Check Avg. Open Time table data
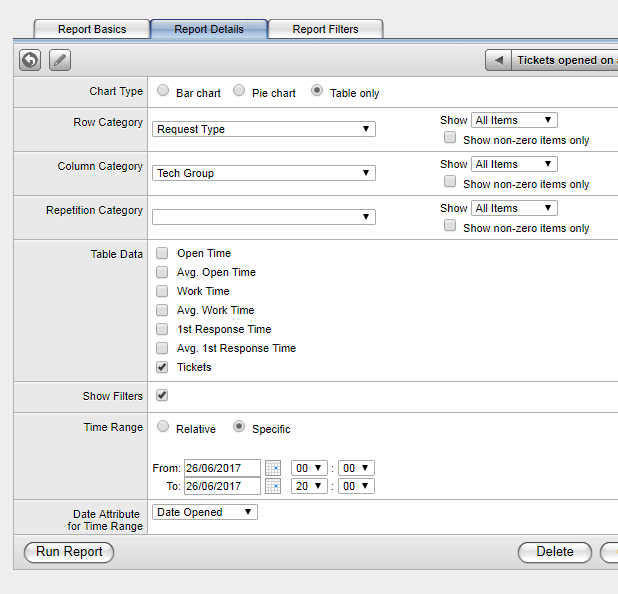This screenshot has width=618, height=594. coord(162,272)
